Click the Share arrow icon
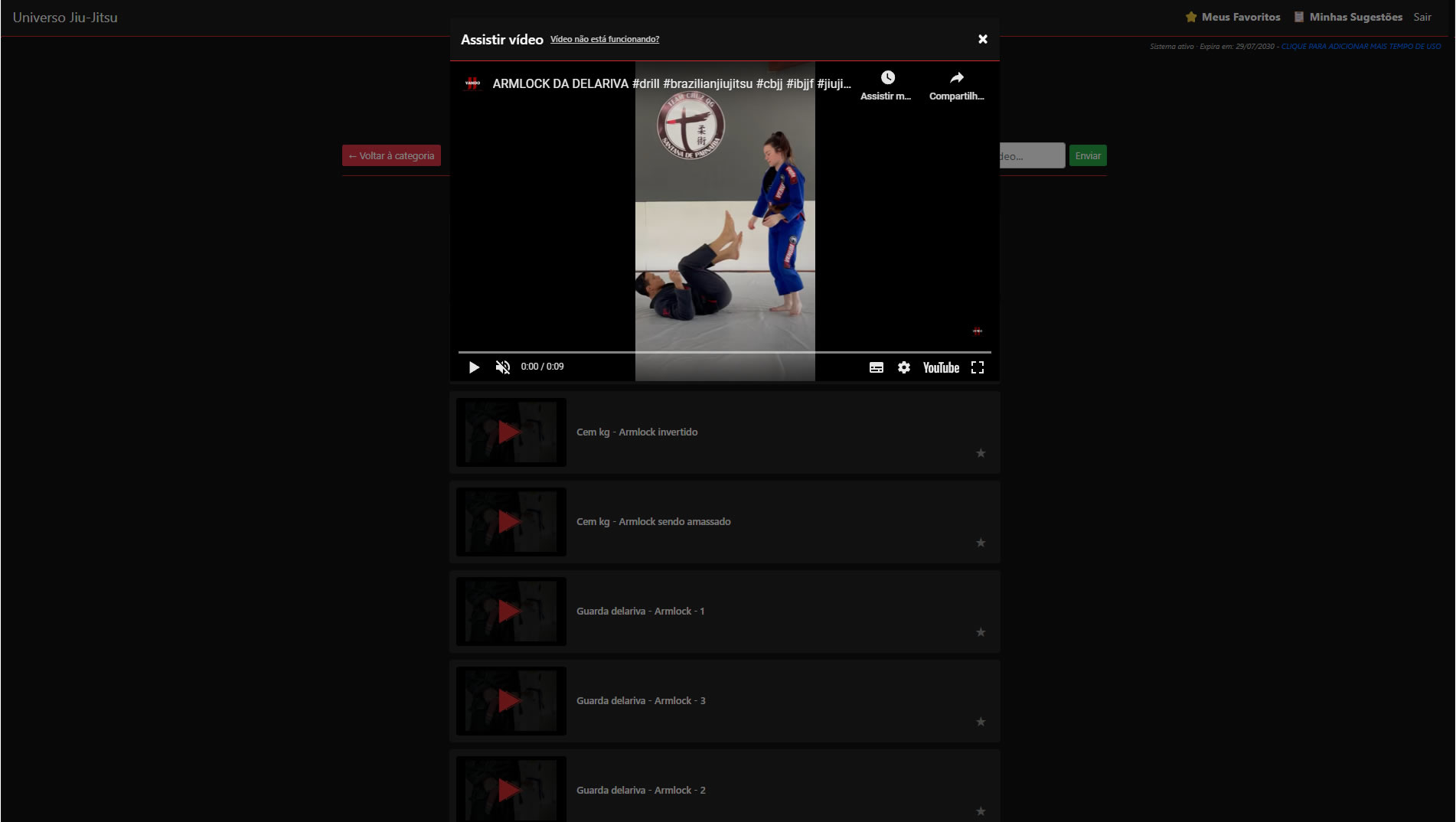 [x=956, y=78]
